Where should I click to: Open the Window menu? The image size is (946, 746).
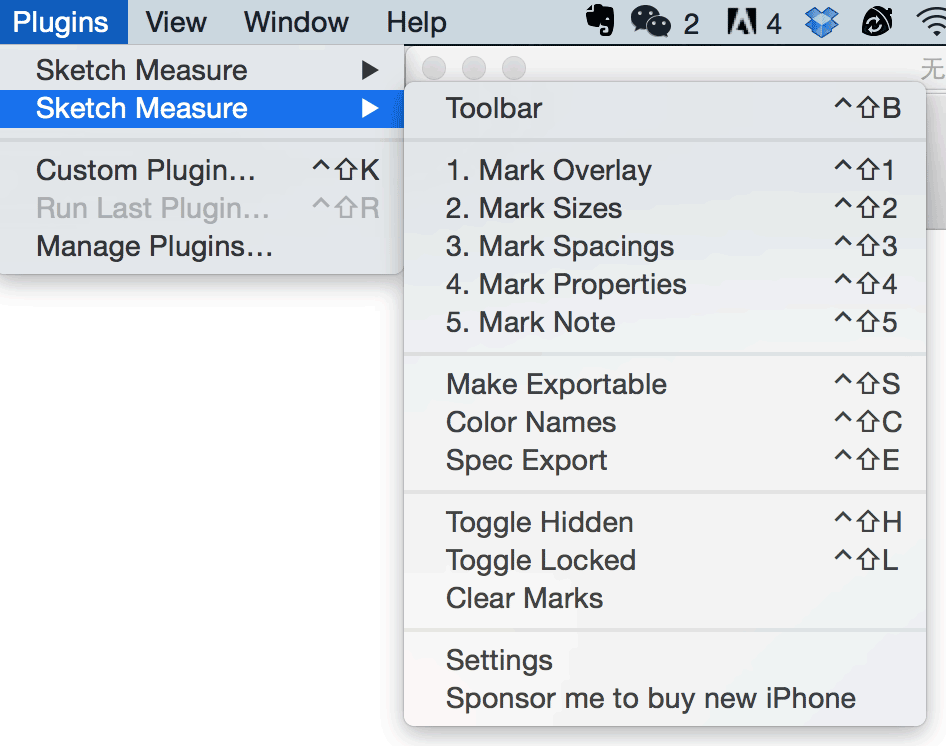[x=297, y=21]
